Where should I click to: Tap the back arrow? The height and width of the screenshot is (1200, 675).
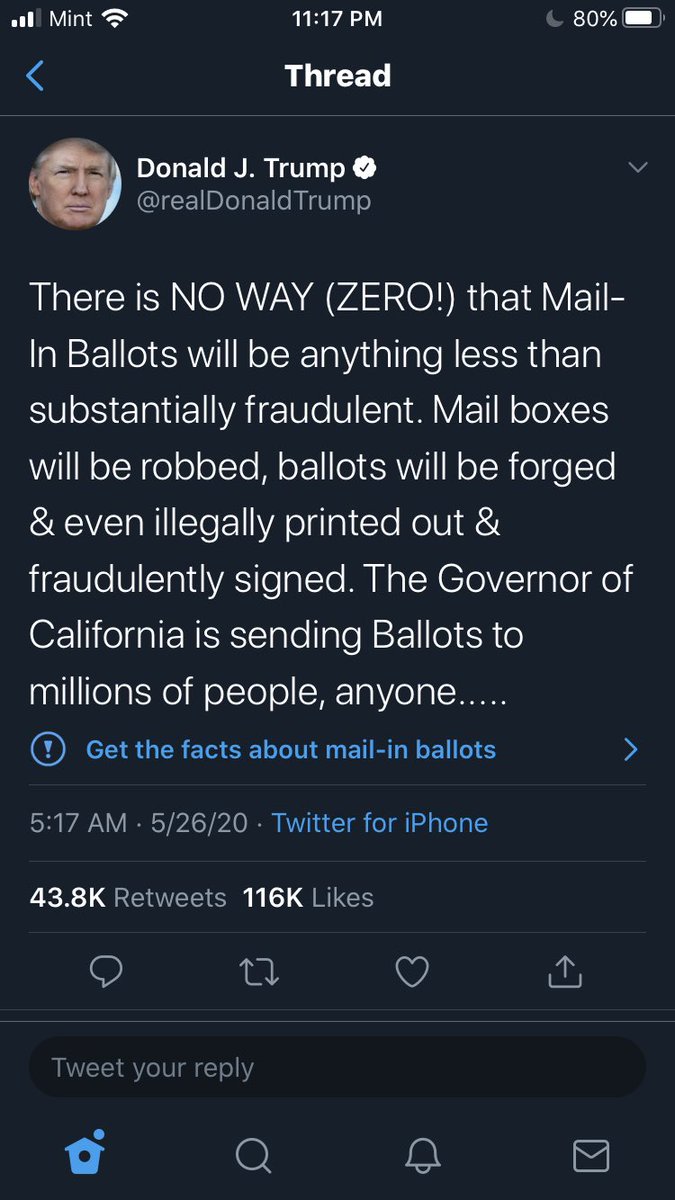coord(35,76)
